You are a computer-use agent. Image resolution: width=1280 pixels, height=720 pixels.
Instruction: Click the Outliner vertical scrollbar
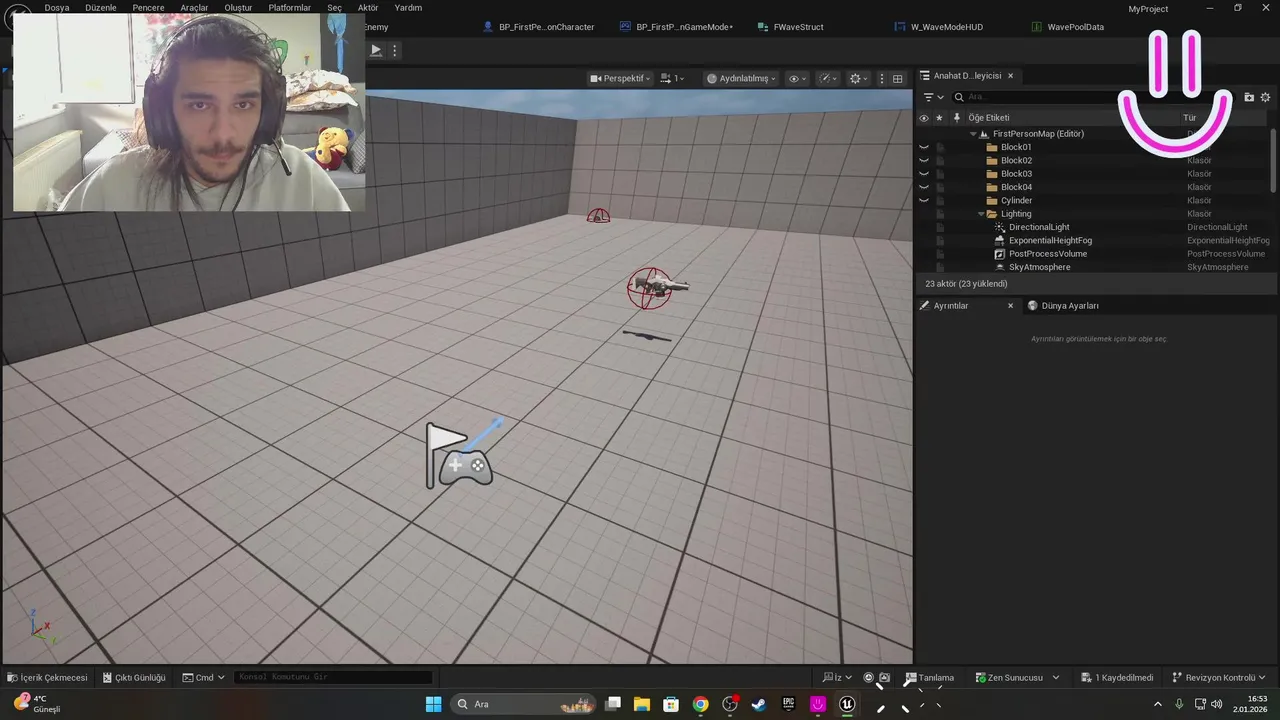pos(1274,160)
